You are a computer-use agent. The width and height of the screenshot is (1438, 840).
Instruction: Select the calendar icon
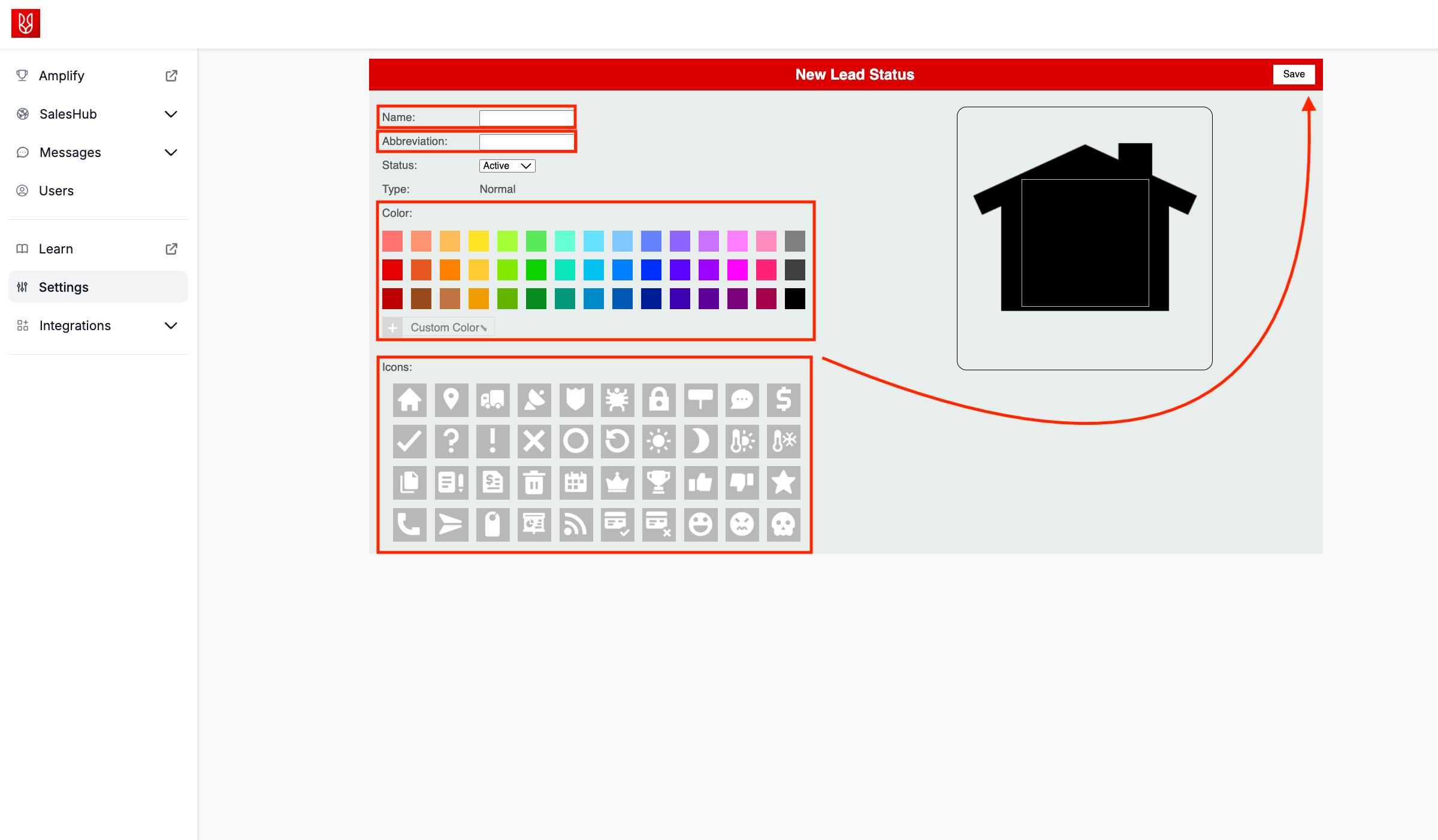coord(576,483)
